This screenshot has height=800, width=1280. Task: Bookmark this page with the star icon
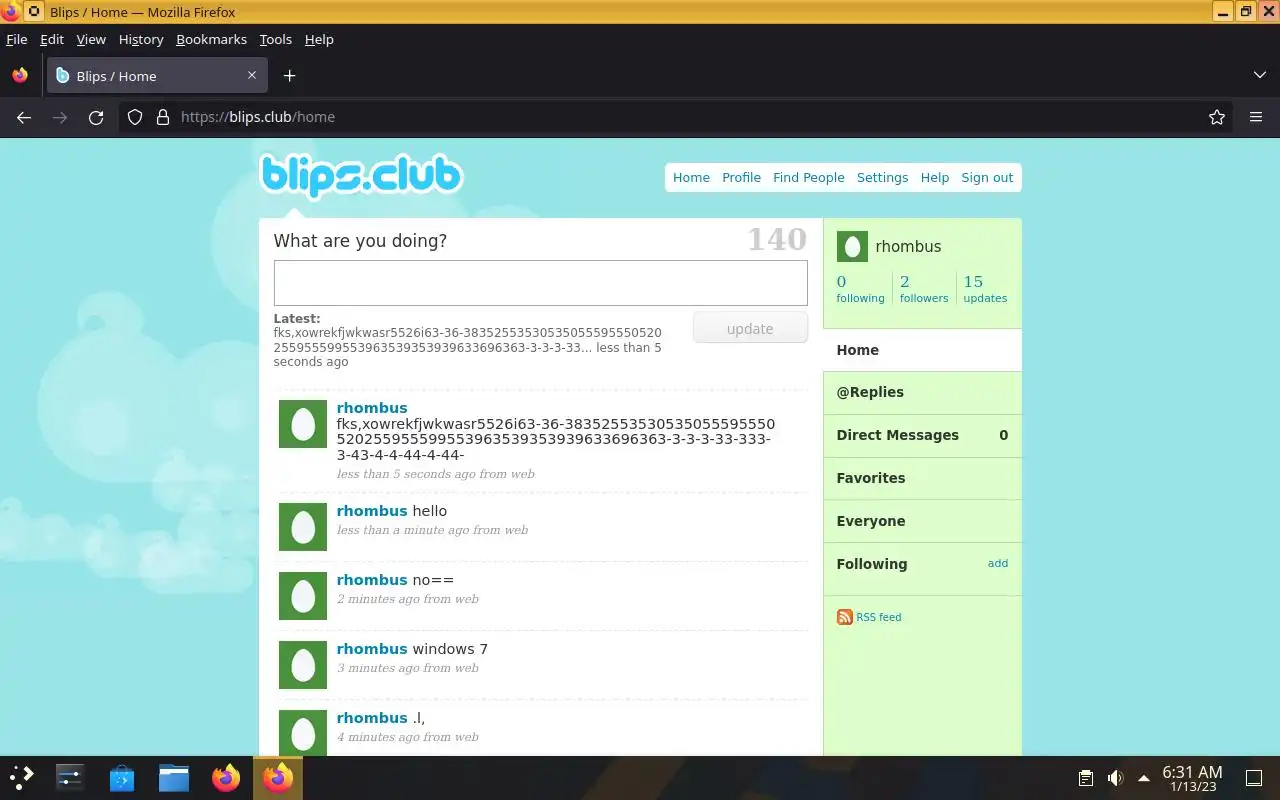pos(1217,117)
